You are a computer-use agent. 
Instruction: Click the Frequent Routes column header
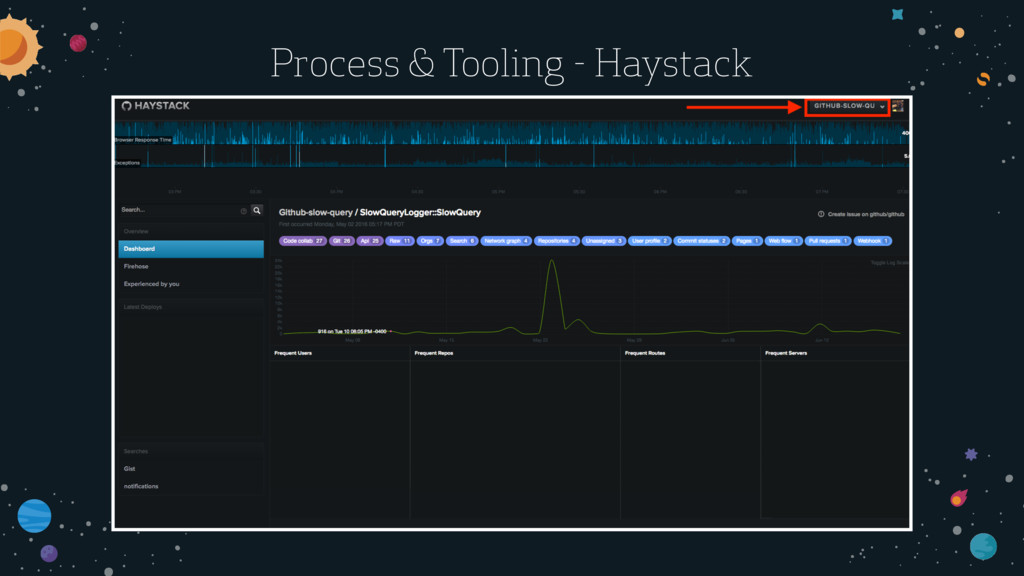pos(645,353)
